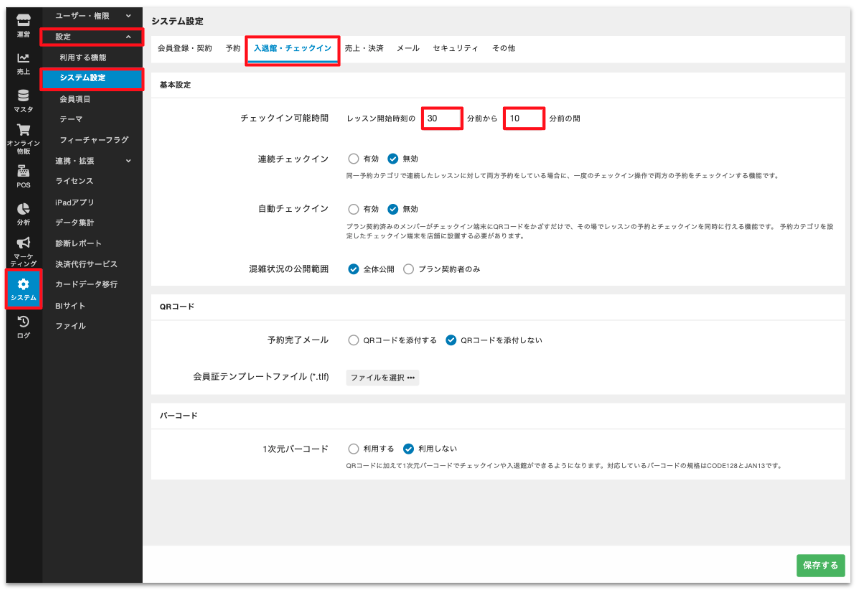Click the 分析 pie chart icon

tap(23, 213)
